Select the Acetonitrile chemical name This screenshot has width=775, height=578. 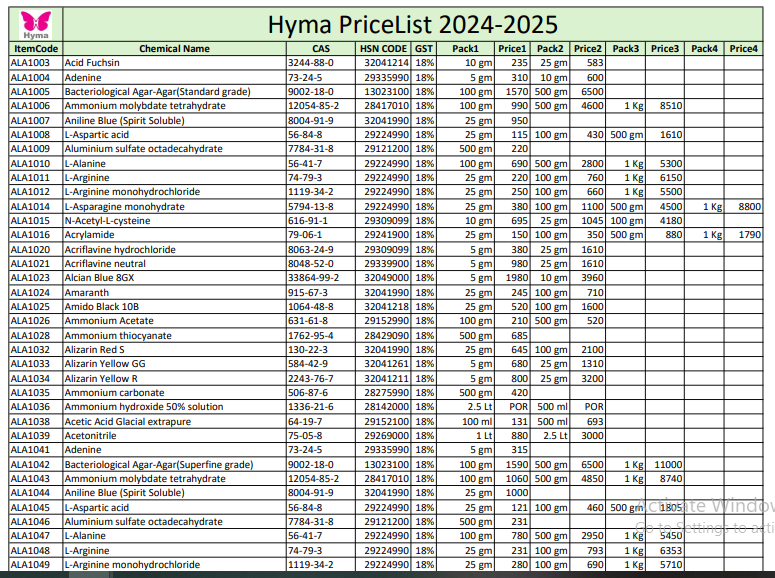pos(92,436)
